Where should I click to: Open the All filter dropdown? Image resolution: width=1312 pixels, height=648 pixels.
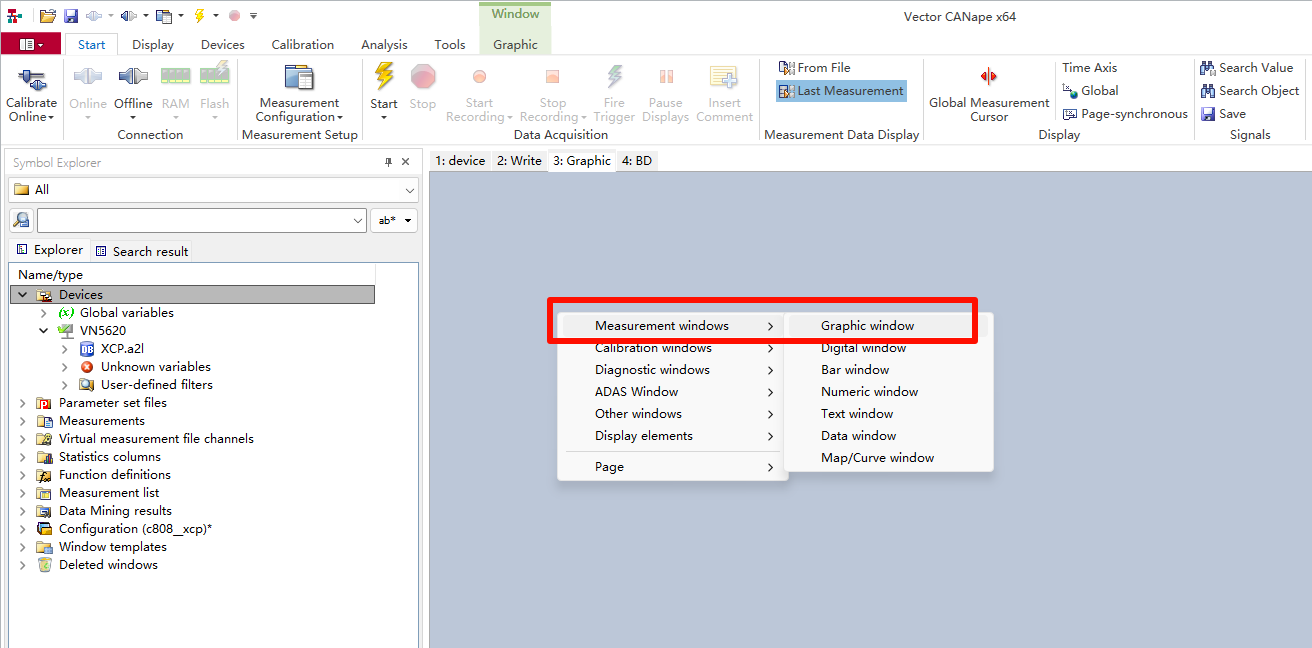point(213,190)
